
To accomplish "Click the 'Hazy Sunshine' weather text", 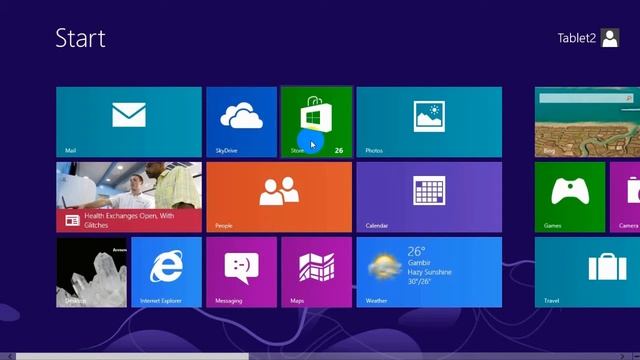I will coord(429,272).
